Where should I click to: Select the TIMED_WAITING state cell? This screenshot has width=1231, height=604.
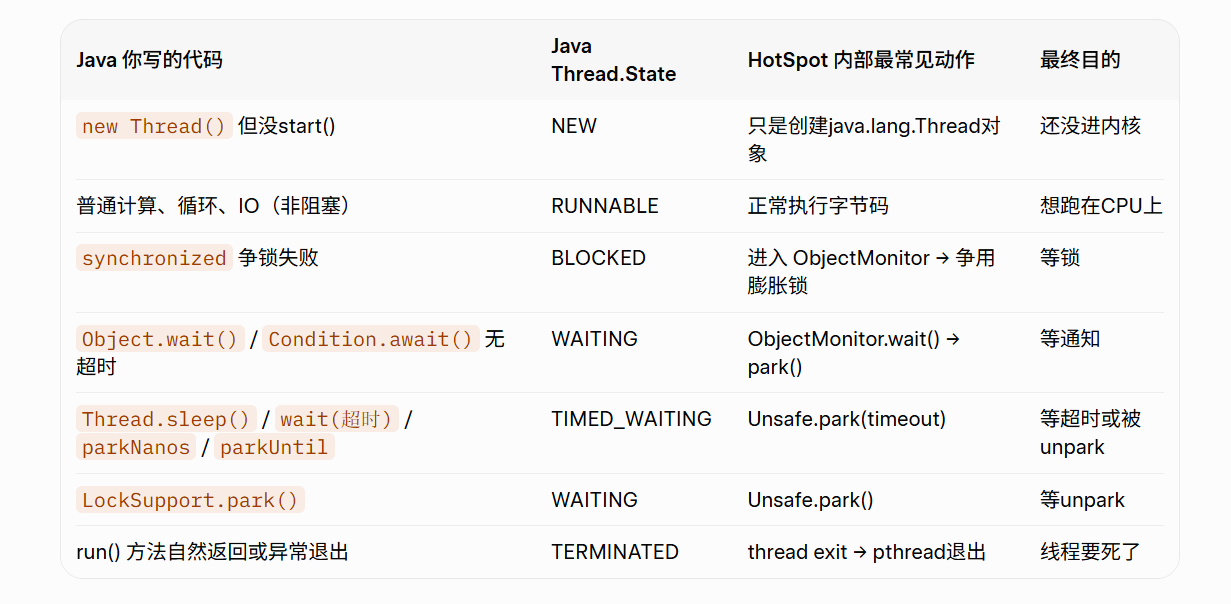click(631, 419)
